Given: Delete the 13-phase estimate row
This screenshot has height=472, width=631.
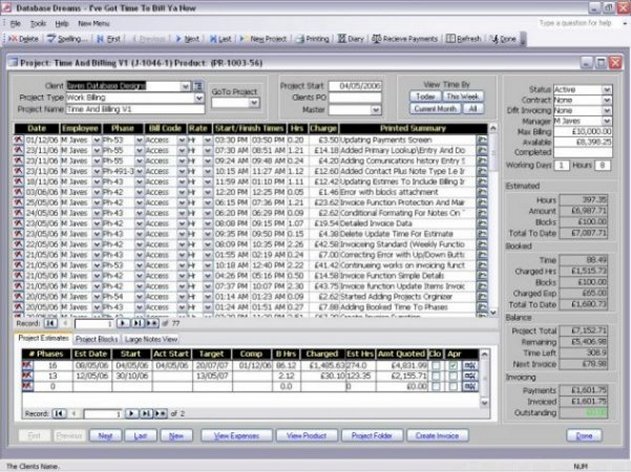Looking at the screenshot, I should click(28, 375).
